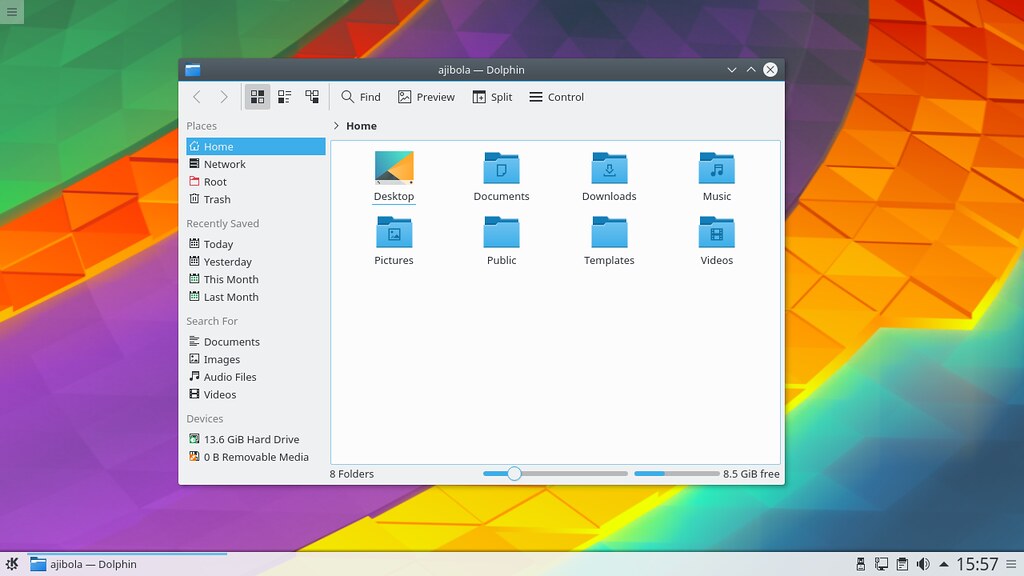1024x576 pixels.
Task: Click the Find button
Action: point(360,97)
